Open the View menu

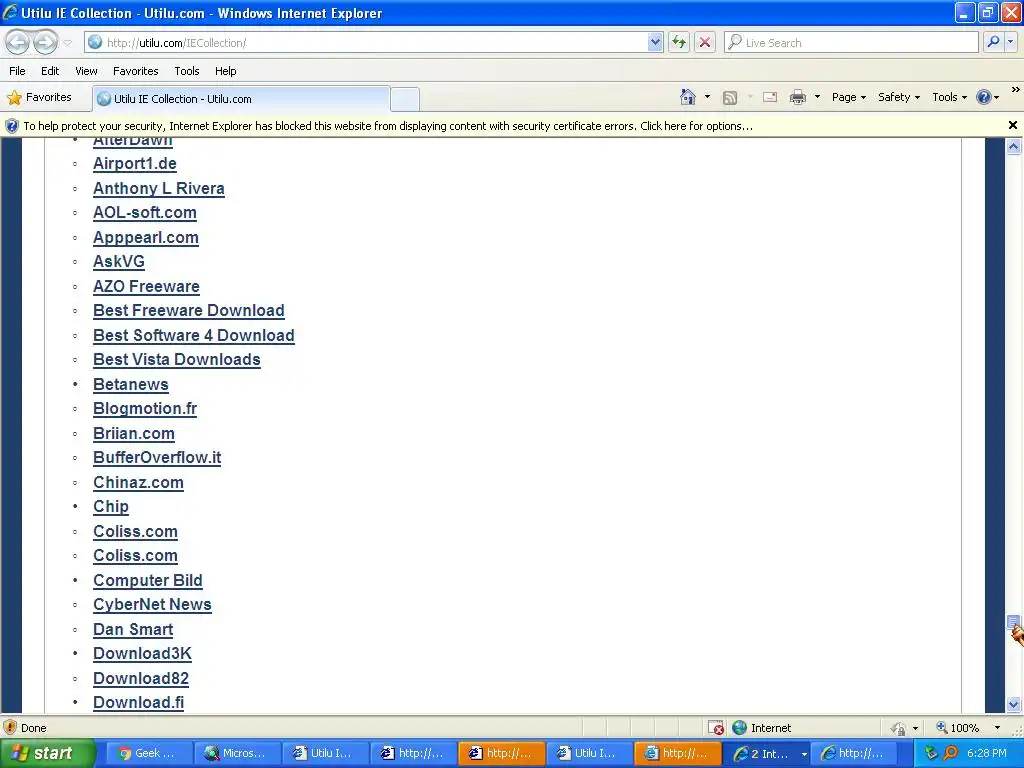click(x=86, y=71)
